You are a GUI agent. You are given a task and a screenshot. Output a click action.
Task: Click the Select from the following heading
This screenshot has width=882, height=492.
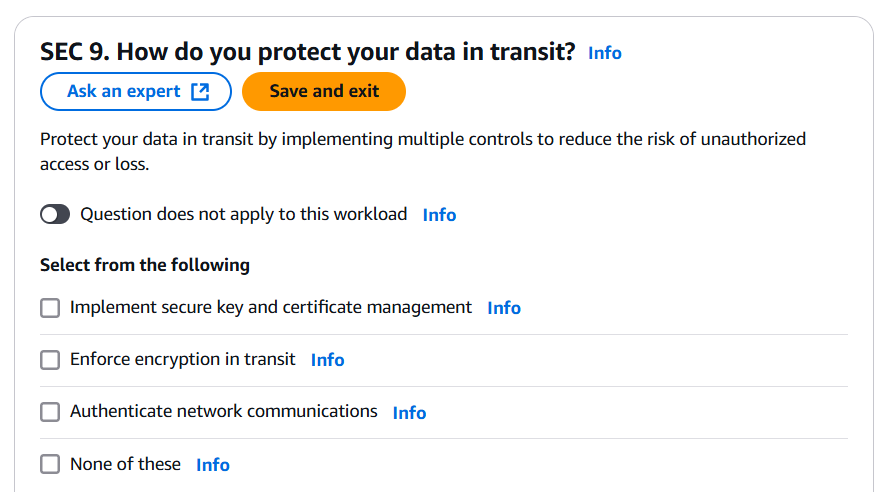pyautogui.click(x=145, y=265)
